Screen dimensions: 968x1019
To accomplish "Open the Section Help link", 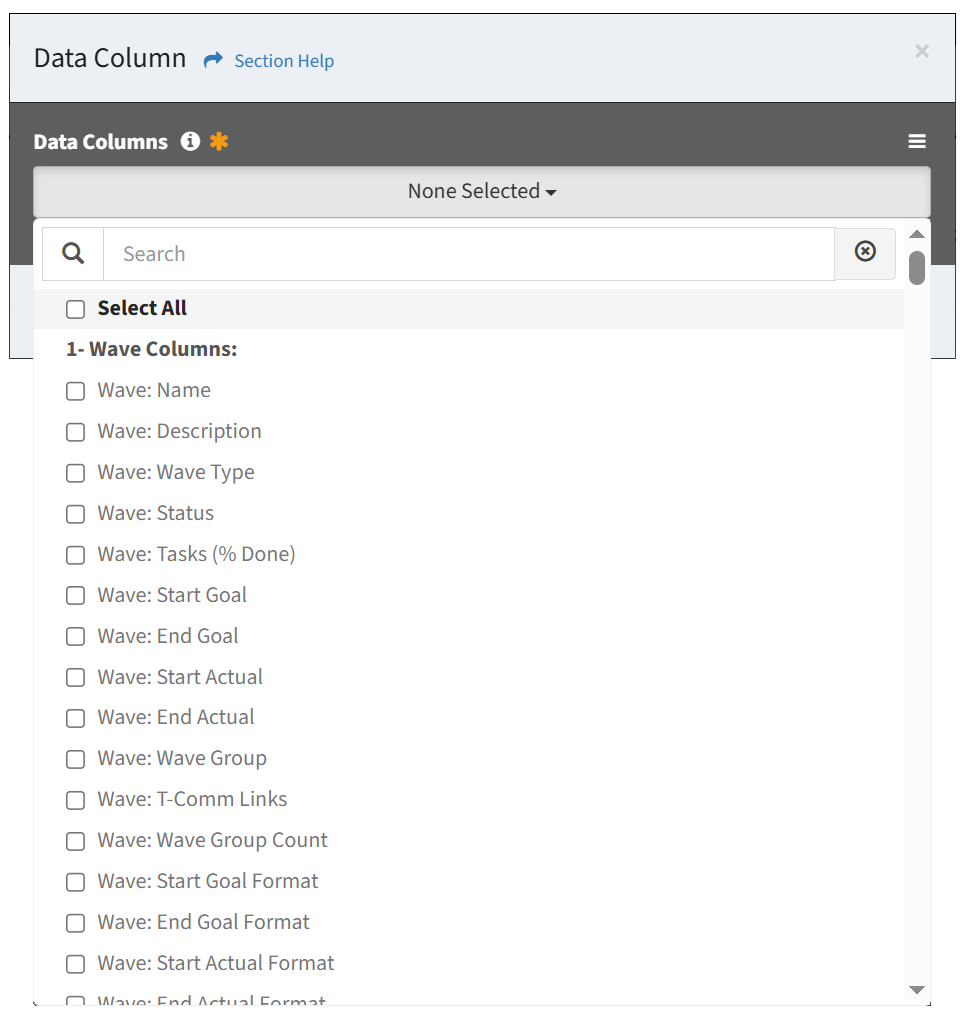I will (284, 61).
